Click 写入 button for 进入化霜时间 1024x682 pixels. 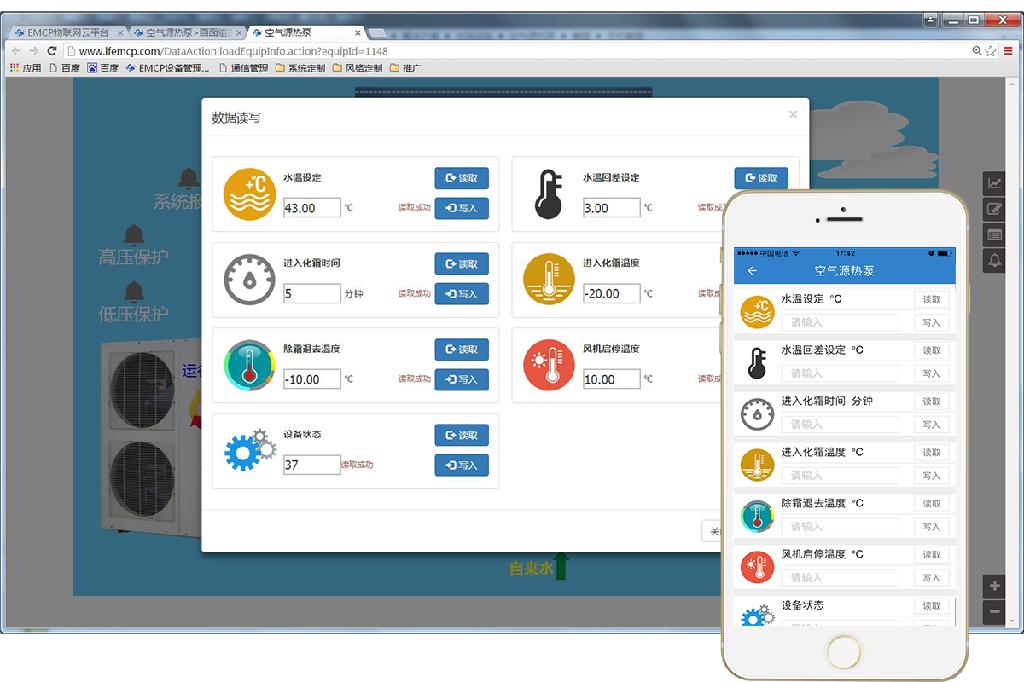point(462,294)
